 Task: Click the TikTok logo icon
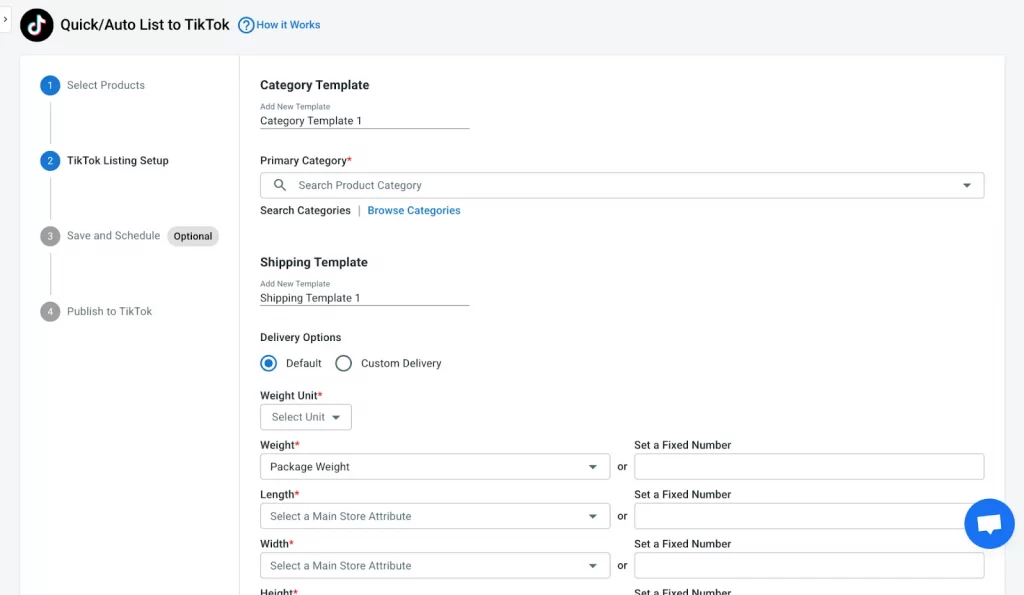point(37,25)
